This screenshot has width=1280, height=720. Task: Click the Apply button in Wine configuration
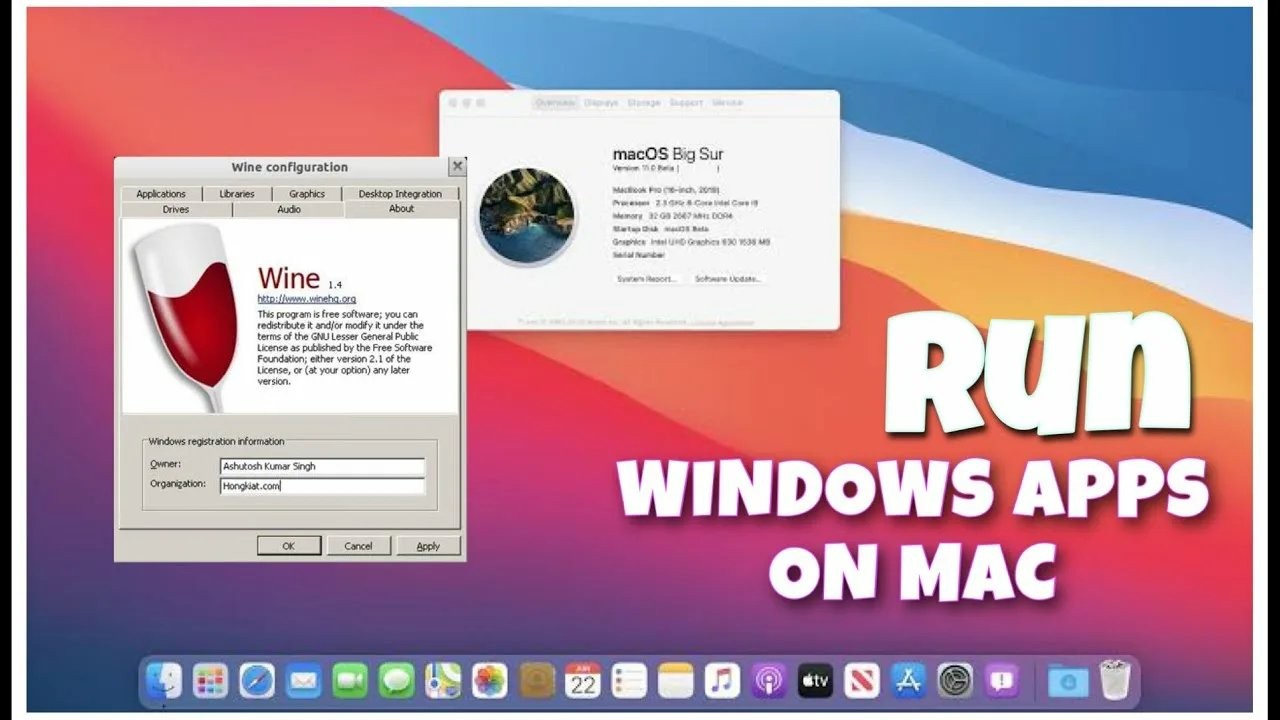(x=428, y=546)
